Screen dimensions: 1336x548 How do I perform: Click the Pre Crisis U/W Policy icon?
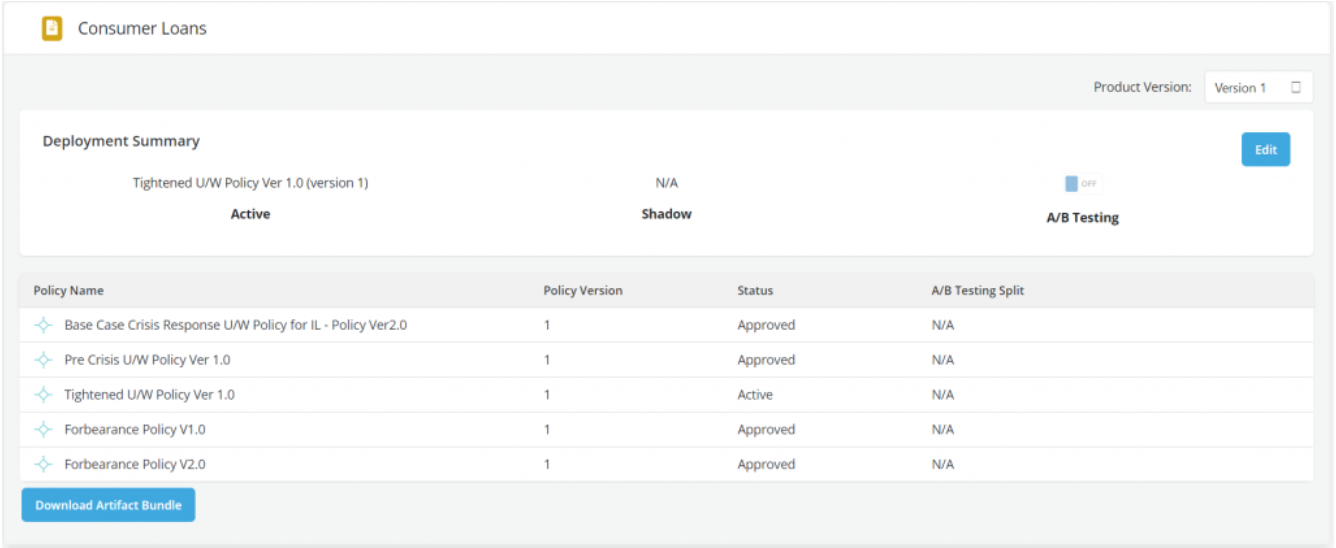click(43, 360)
